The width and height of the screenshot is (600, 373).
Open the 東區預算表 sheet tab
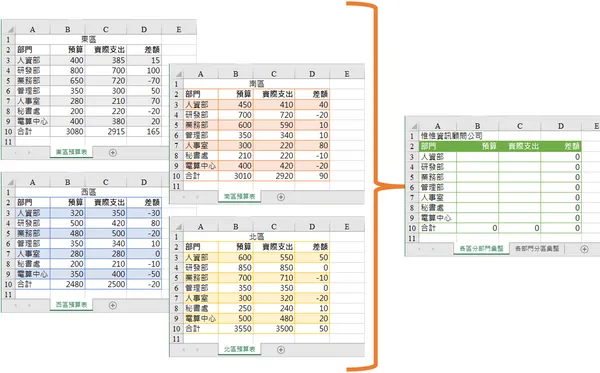pos(71,152)
